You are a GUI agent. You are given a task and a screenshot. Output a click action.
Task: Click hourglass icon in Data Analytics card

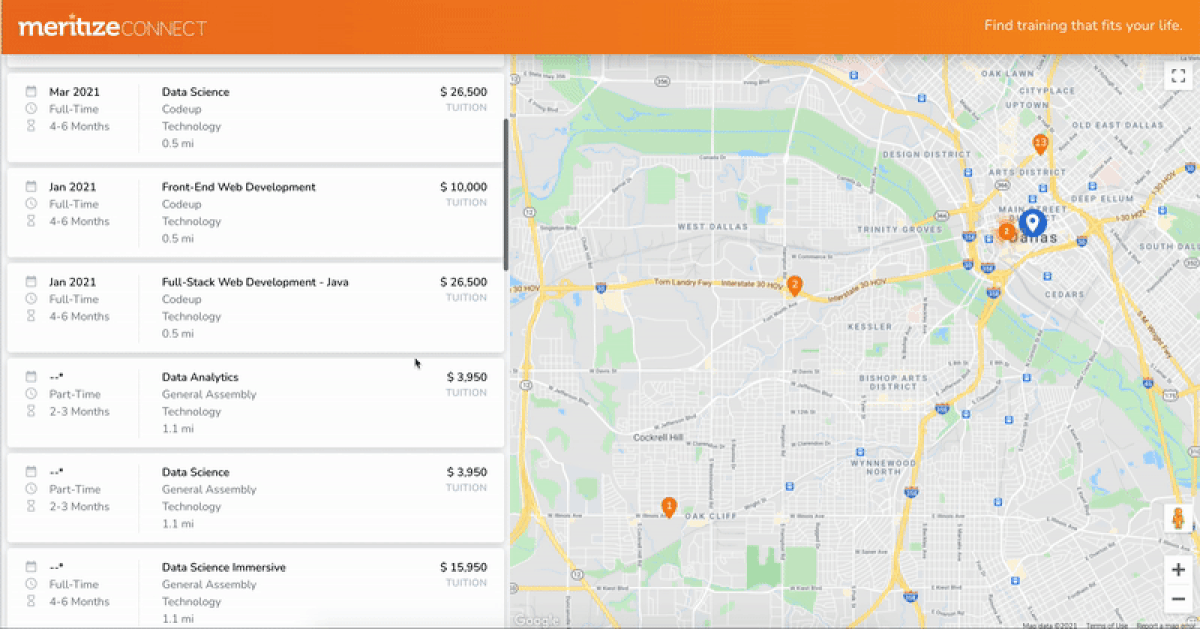(x=31, y=411)
